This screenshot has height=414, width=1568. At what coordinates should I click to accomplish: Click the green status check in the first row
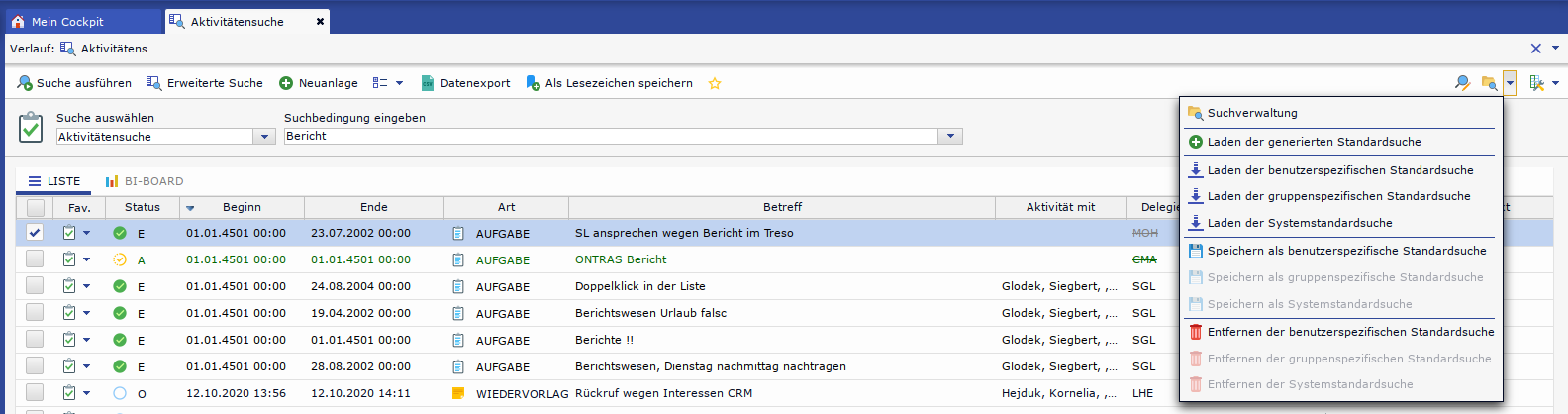(x=120, y=234)
